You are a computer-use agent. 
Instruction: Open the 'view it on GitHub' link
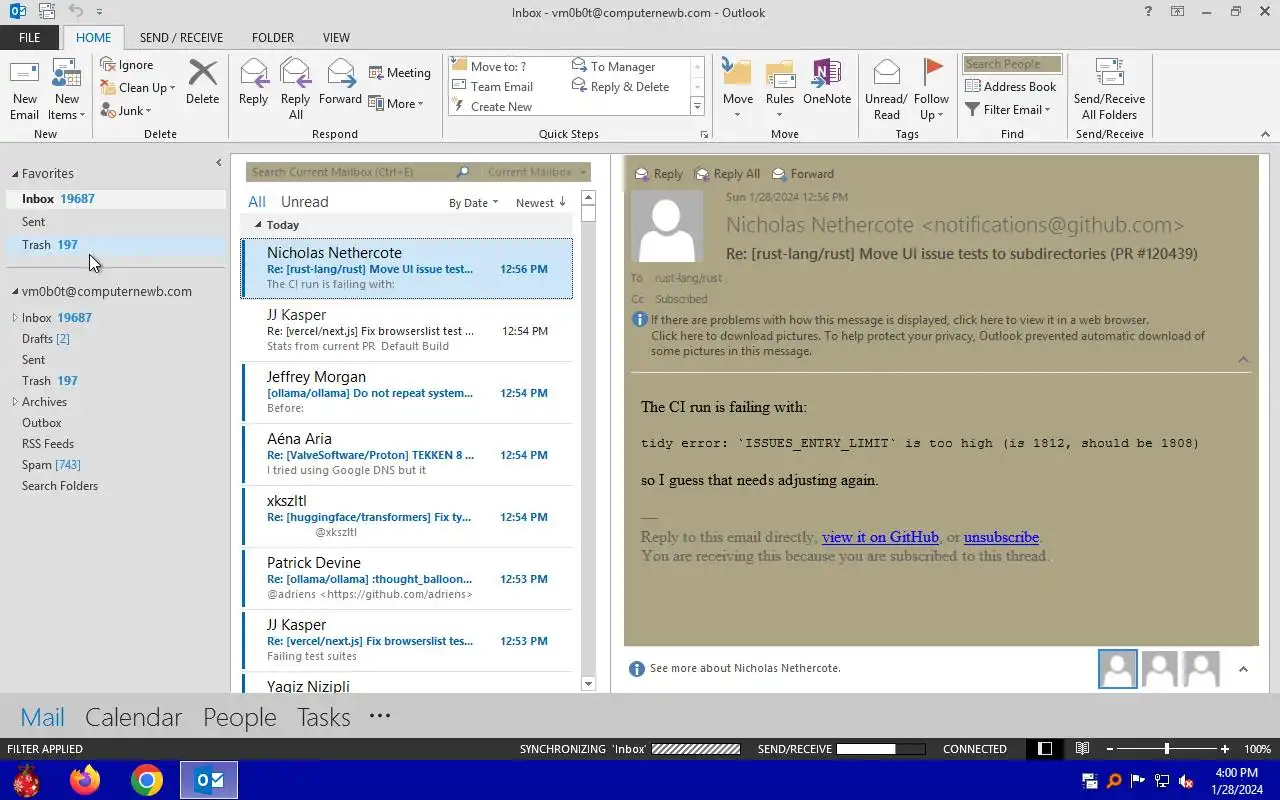[x=880, y=537]
